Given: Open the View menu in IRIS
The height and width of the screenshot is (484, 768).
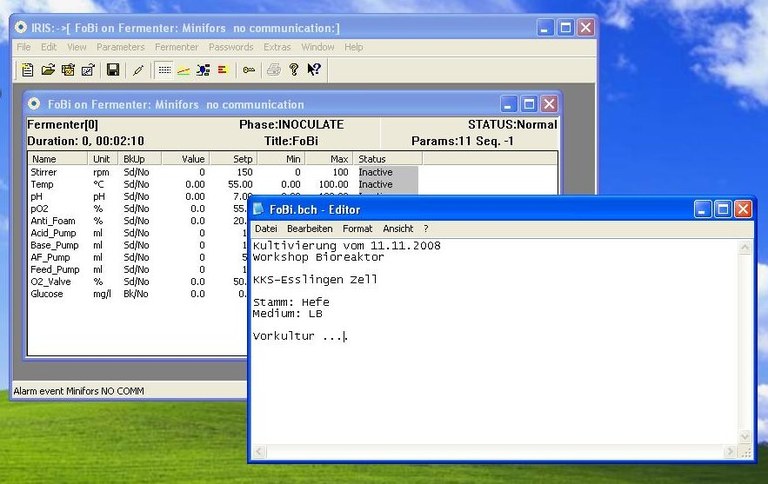Looking at the screenshot, I should [x=76, y=47].
